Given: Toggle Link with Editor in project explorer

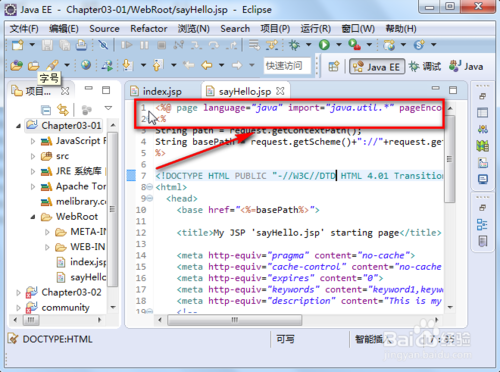Looking at the screenshot, I should tap(63, 110).
